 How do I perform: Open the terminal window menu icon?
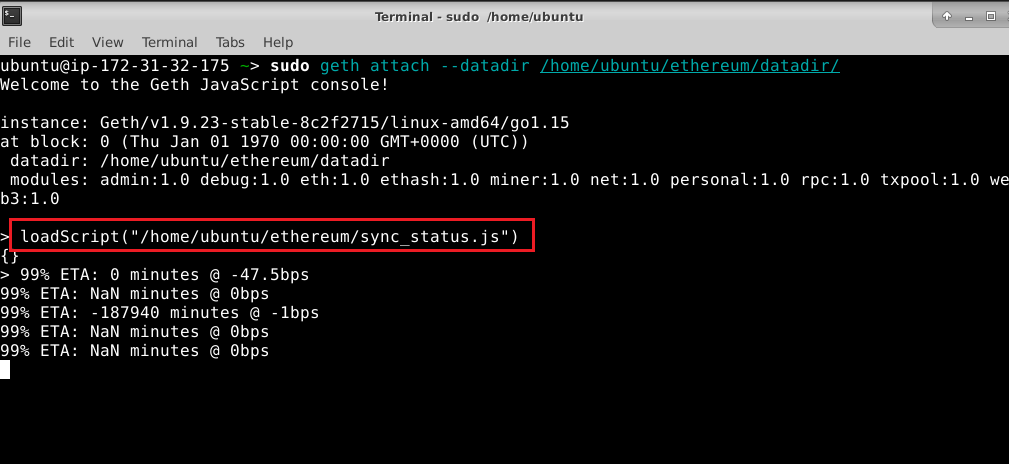[12, 16]
